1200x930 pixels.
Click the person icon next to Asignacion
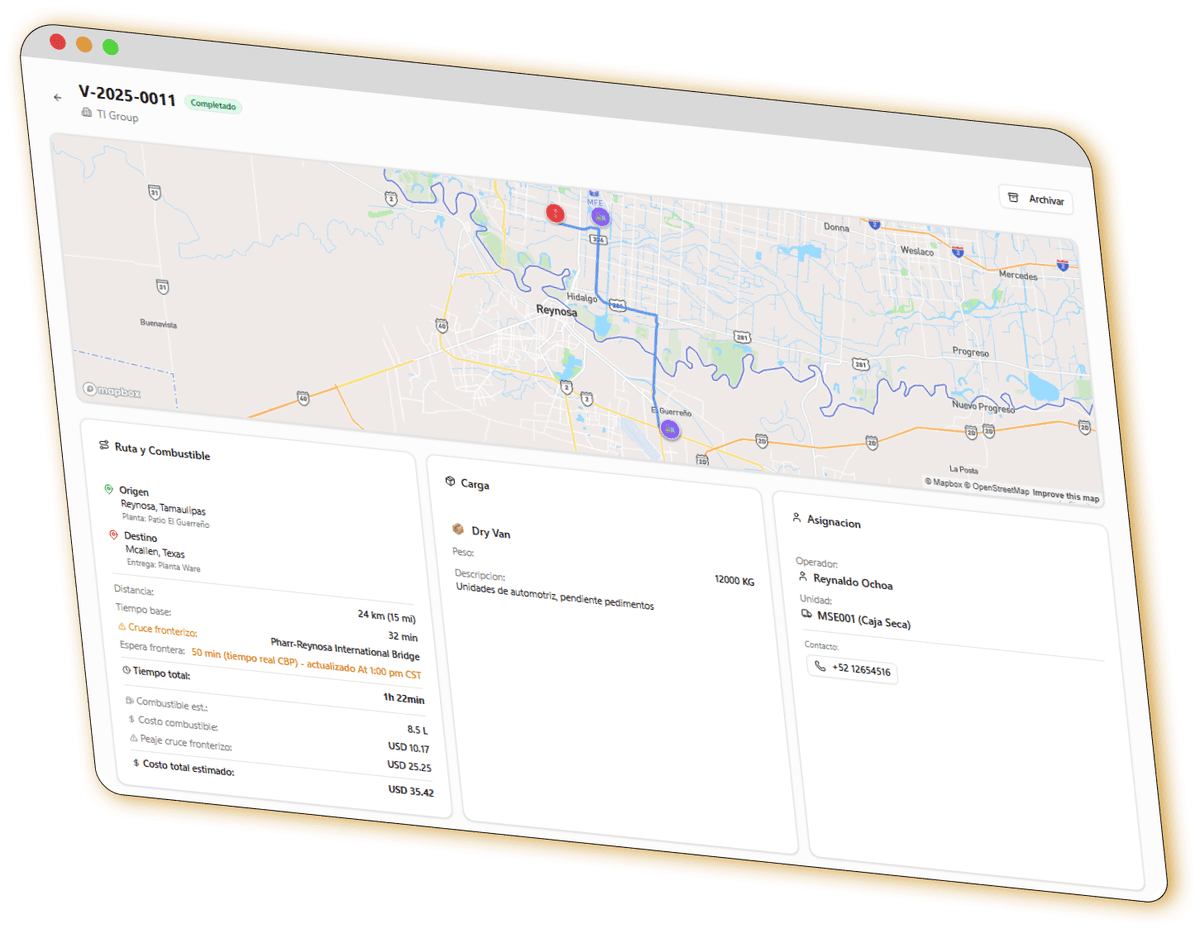(x=796, y=518)
